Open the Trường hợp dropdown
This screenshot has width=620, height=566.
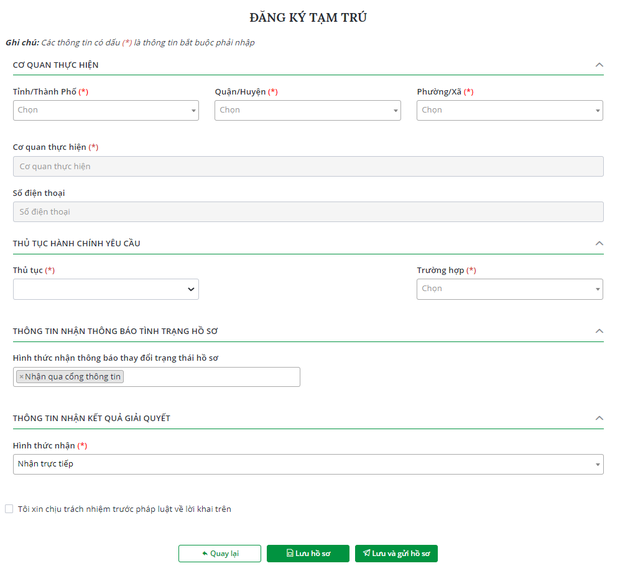click(x=509, y=289)
